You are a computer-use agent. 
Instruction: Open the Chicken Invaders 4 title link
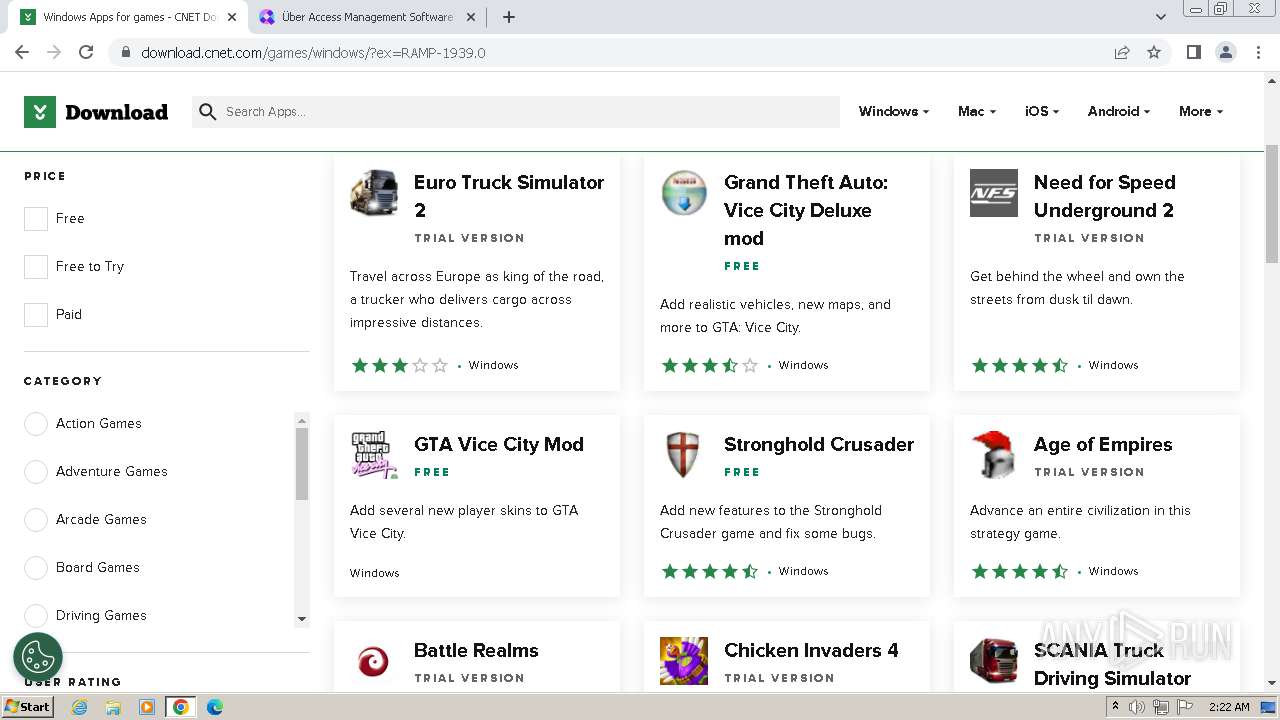click(811, 651)
